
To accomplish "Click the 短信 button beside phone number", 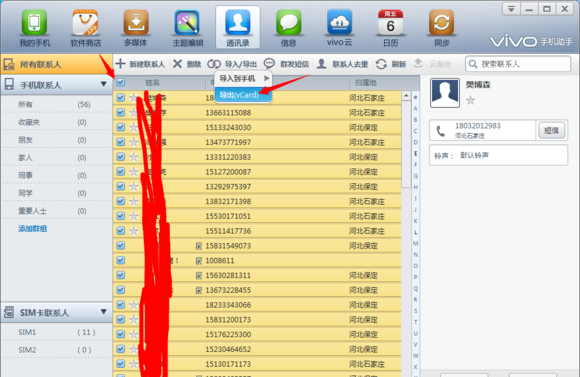I will [x=551, y=130].
